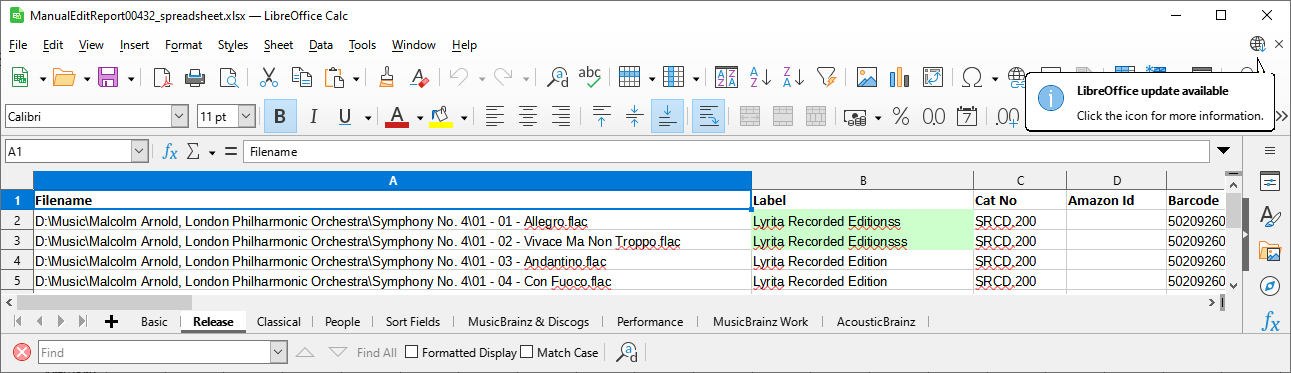This screenshot has width=1291, height=373.
Task: Switch to the Classical sheet tab
Action: pyautogui.click(x=279, y=322)
